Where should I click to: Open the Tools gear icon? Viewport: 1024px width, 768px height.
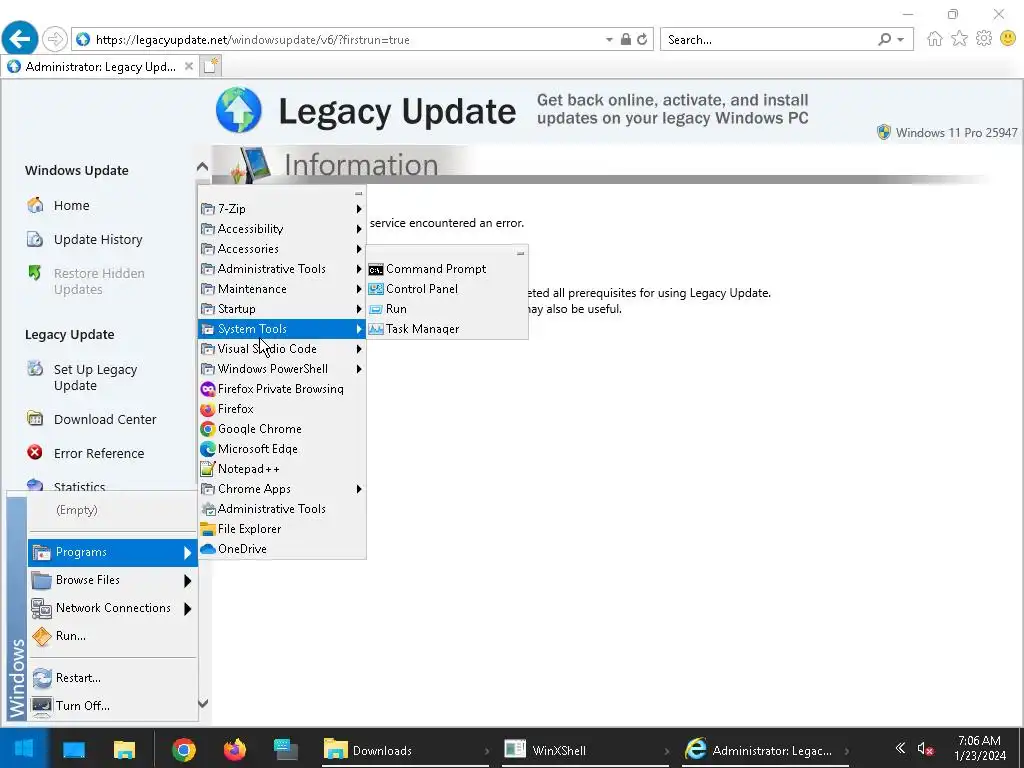click(x=984, y=39)
